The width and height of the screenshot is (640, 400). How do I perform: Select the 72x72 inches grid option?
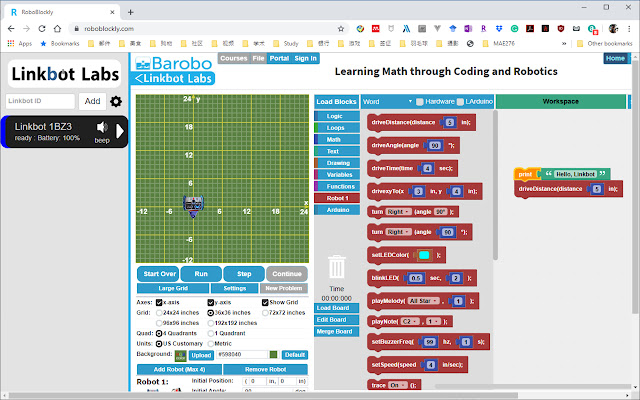(x=265, y=313)
